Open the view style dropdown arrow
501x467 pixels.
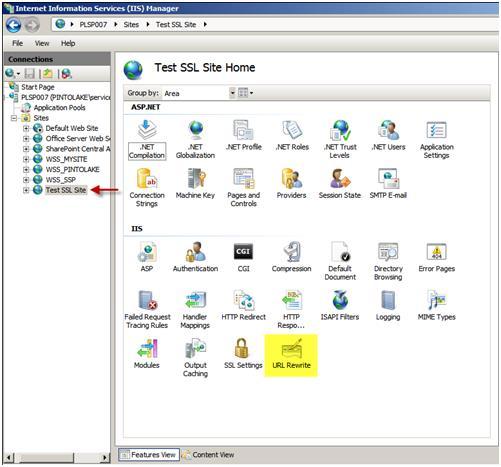tap(251, 93)
